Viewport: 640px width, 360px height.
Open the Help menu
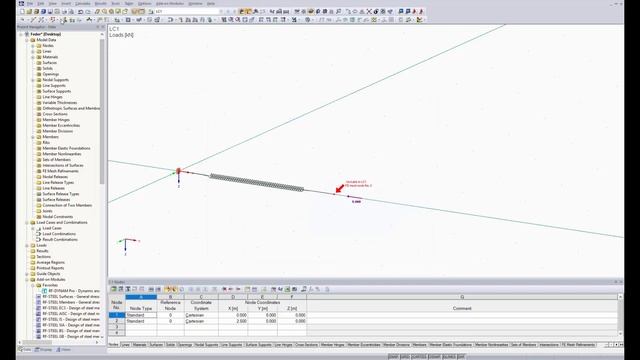click(x=211, y=4)
